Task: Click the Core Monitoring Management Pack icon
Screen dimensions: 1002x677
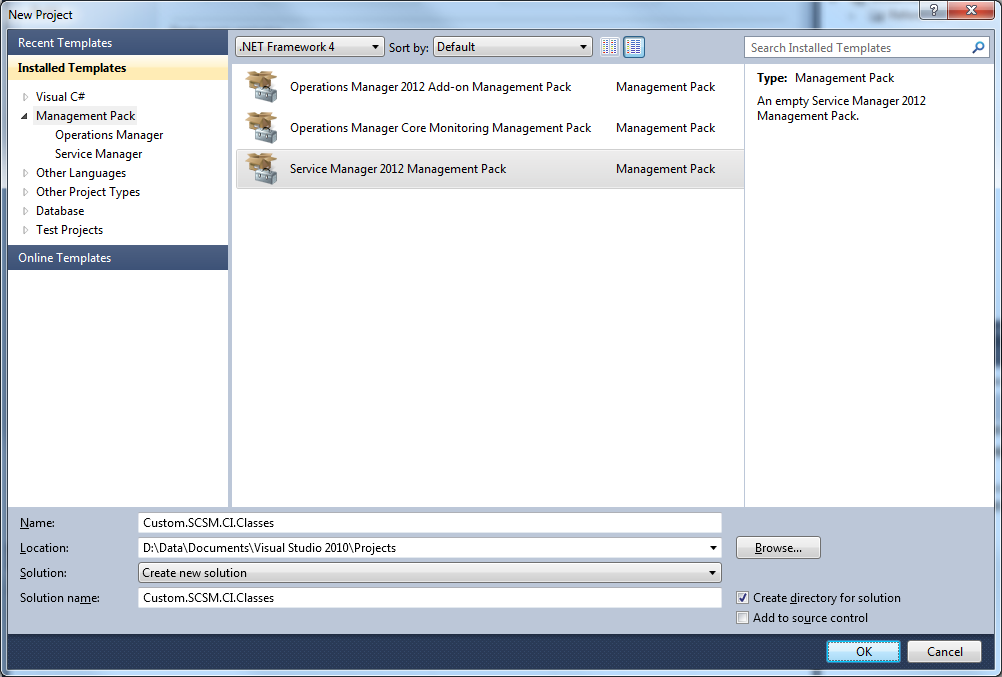Action: click(x=262, y=128)
